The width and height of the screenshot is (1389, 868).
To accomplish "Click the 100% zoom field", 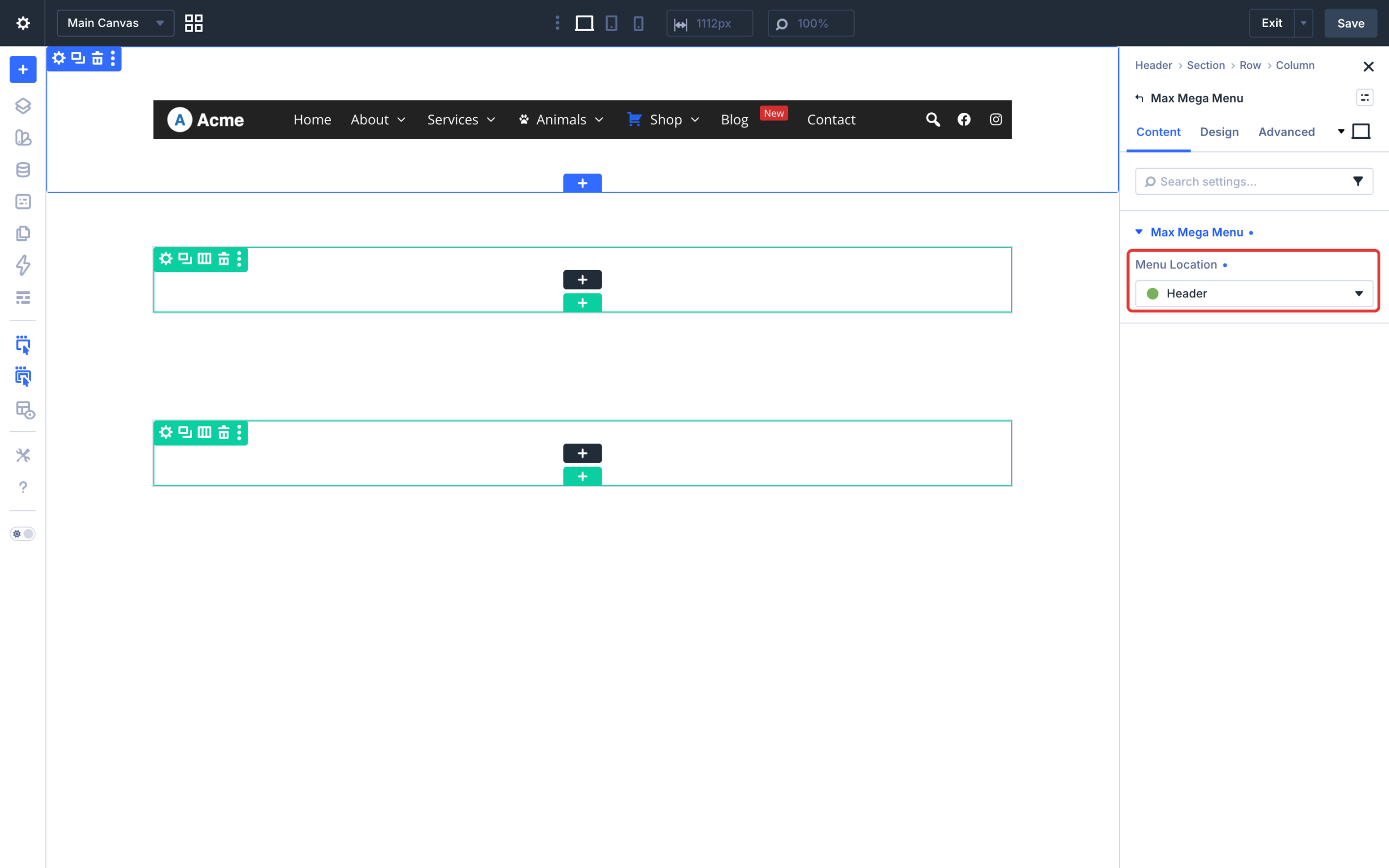I will tap(811, 23).
